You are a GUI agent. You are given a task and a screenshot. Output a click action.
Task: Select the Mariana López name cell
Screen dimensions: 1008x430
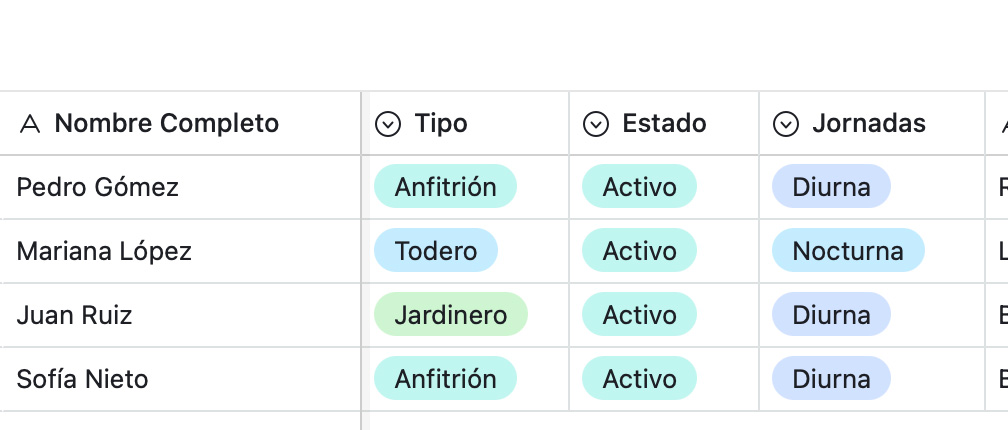tap(180, 251)
